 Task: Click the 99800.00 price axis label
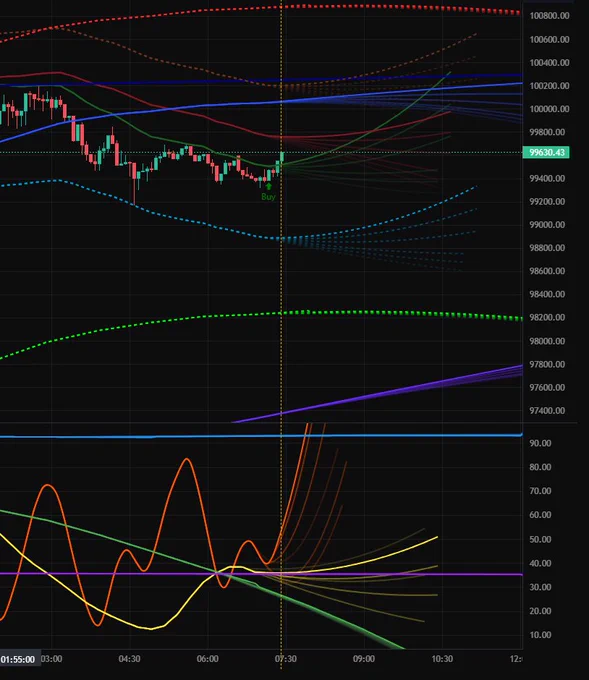(x=549, y=132)
